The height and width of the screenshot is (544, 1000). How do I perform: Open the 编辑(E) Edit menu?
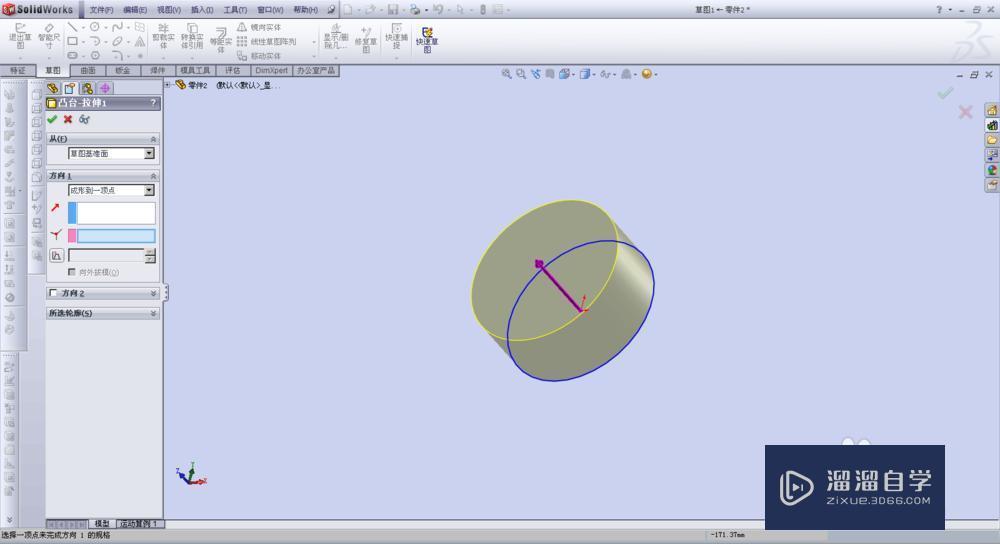click(x=135, y=10)
